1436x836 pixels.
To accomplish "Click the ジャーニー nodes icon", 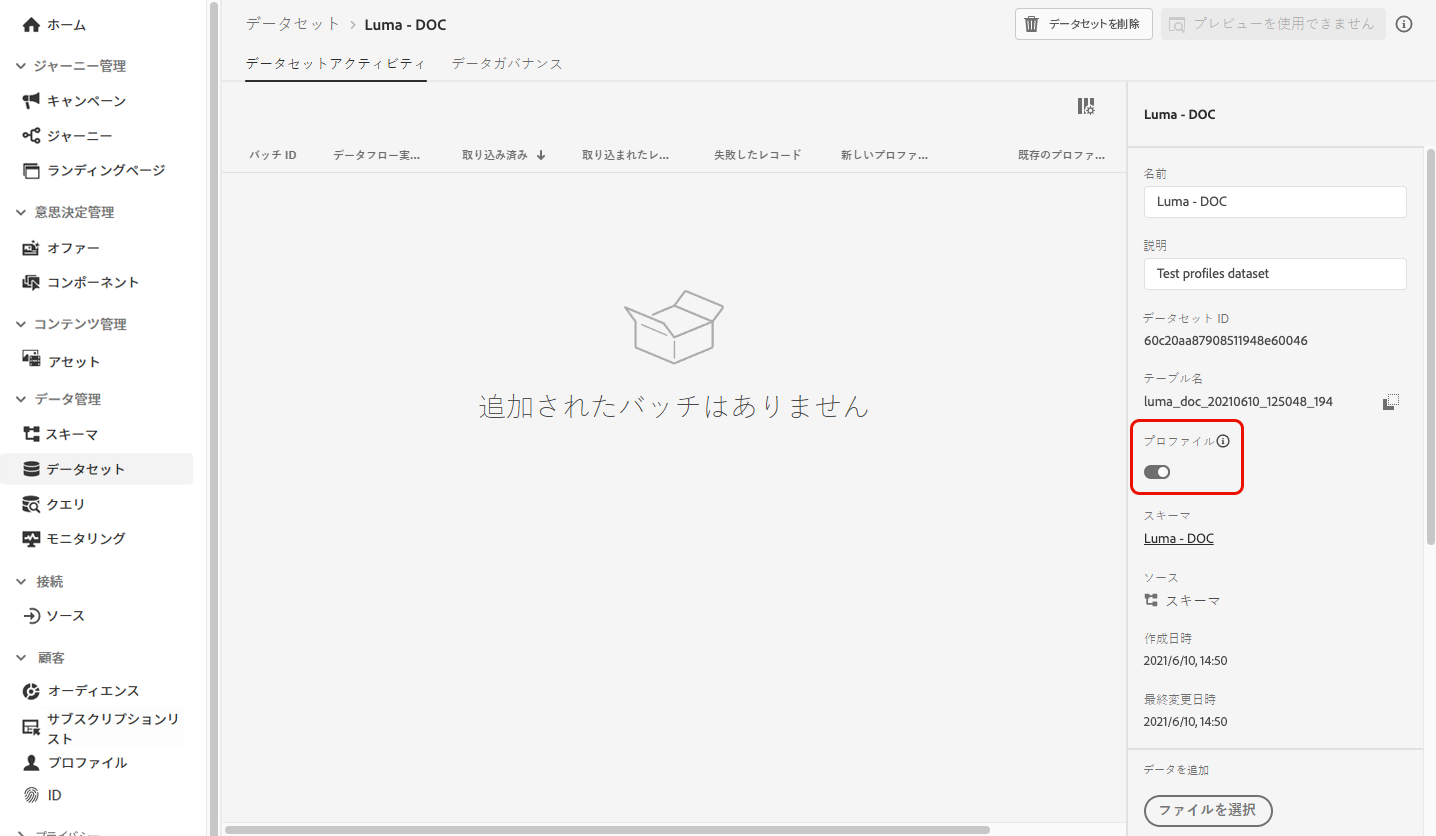I will (31, 136).
